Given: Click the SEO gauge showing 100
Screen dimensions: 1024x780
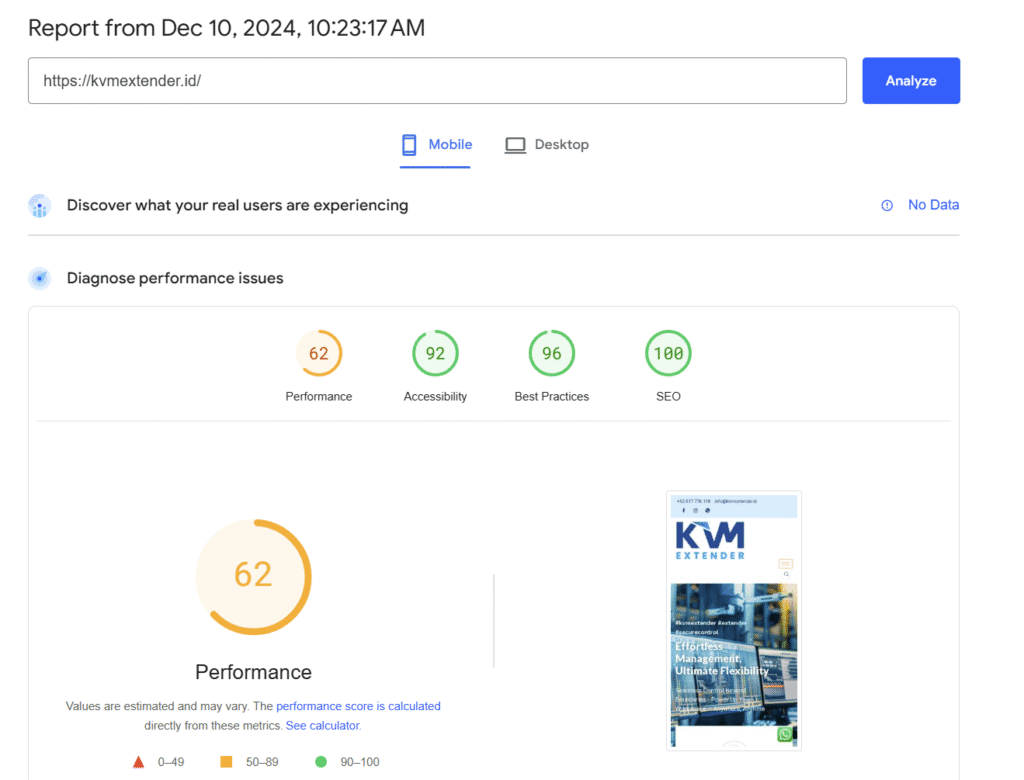Looking at the screenshot, I should pos(667,353).
